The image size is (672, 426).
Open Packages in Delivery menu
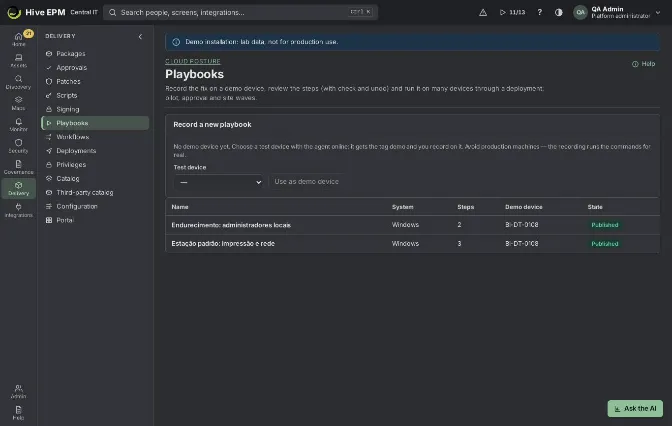pyautogui.click(x=95, y=54)
